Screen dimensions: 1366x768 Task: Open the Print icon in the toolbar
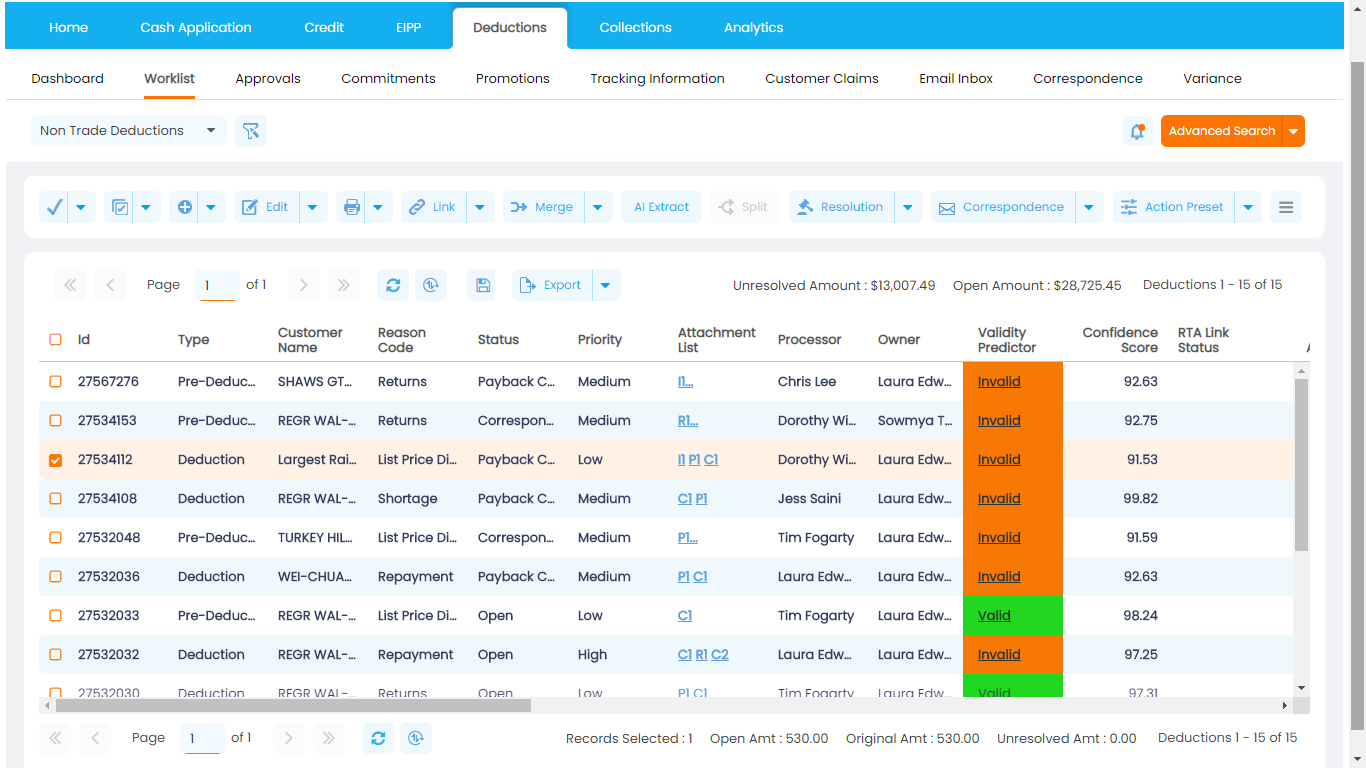coord(350,207)
